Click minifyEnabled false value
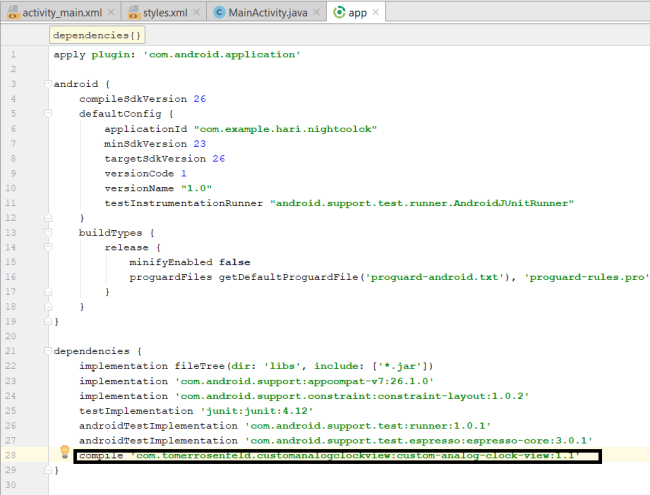 click(235, 262)
